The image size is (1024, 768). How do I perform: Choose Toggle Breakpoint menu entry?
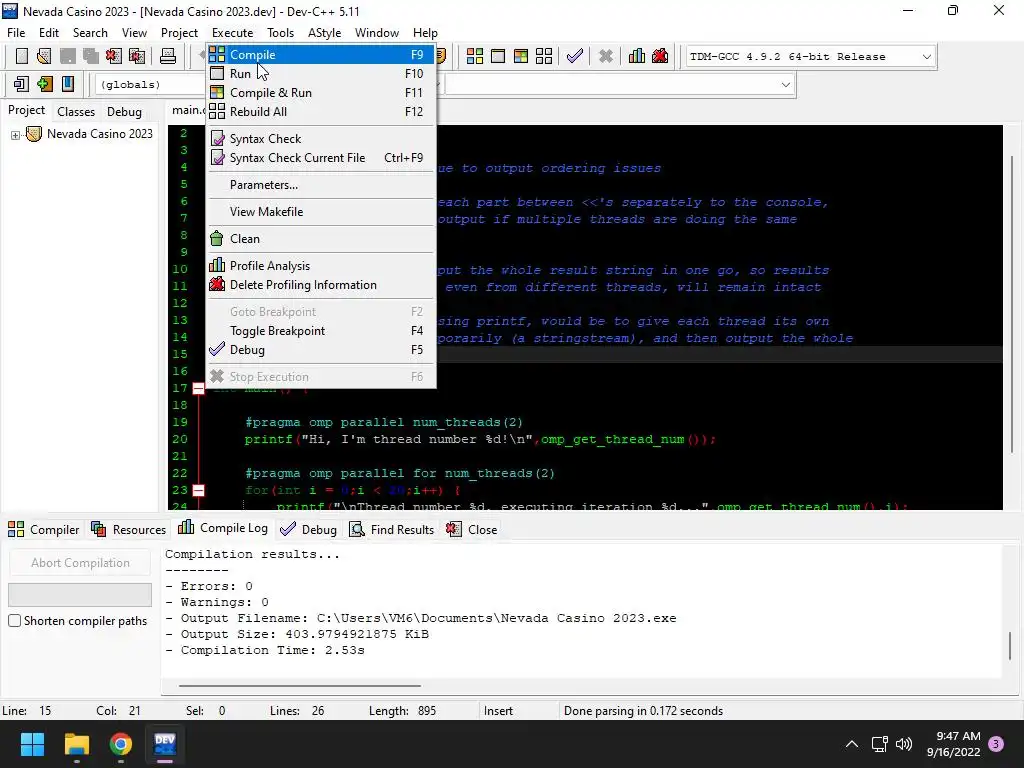[x=321, y=330]
